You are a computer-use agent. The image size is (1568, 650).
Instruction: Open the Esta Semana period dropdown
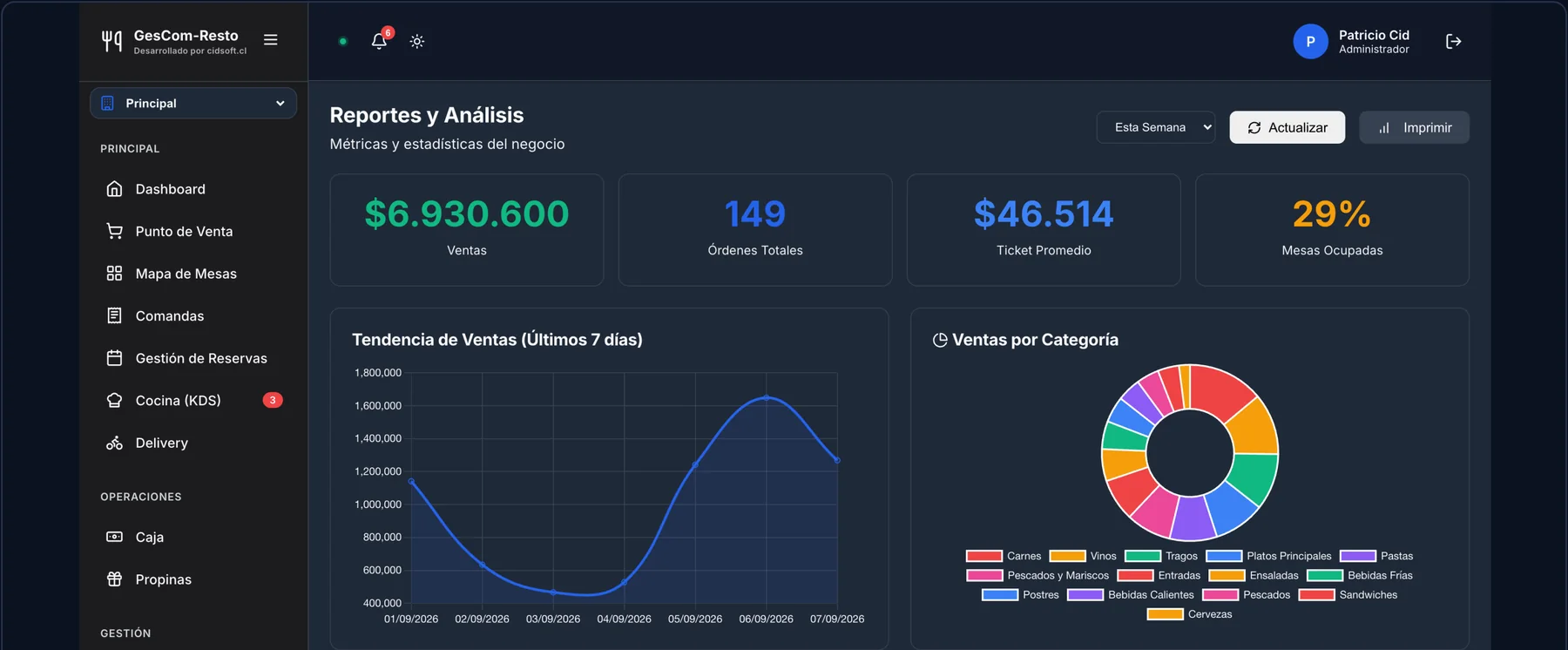(x=1155, y=127)
